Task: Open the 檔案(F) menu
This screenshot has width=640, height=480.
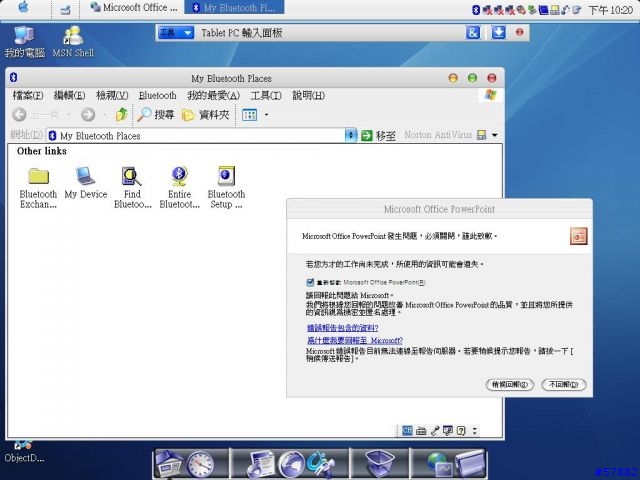Action: pos(28,96)
